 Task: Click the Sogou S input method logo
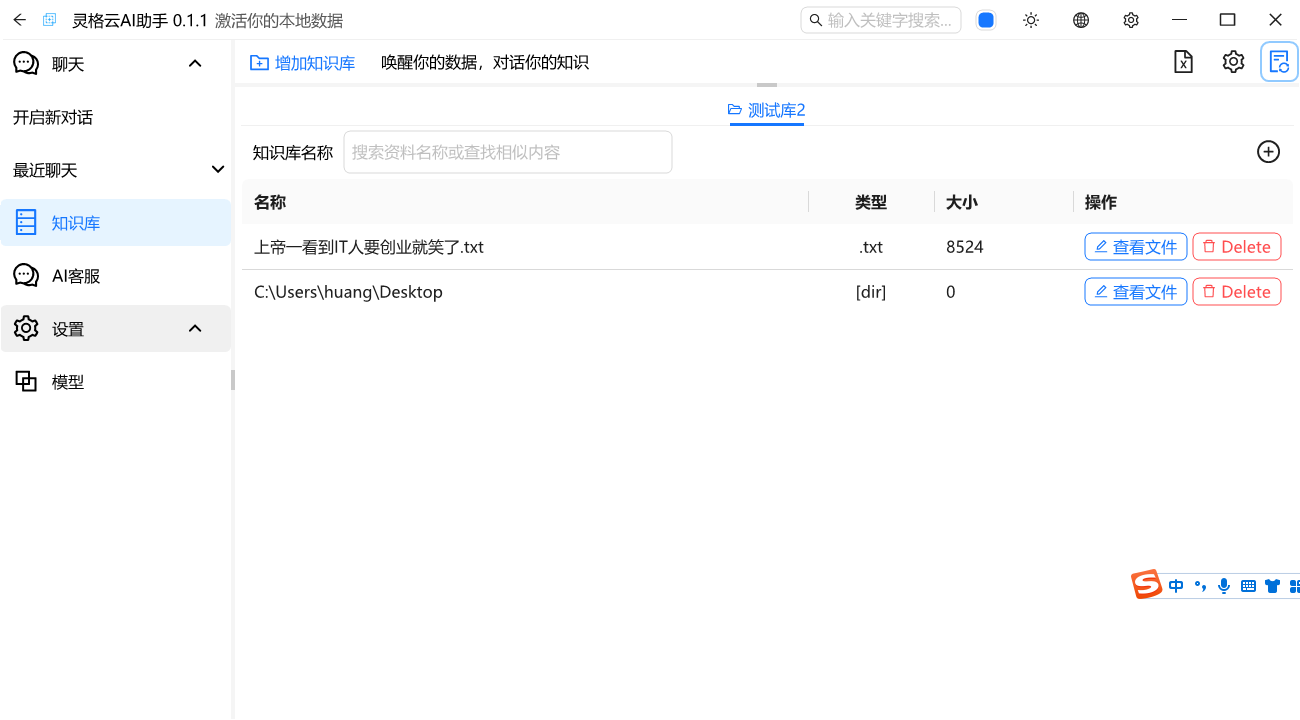1146,584
